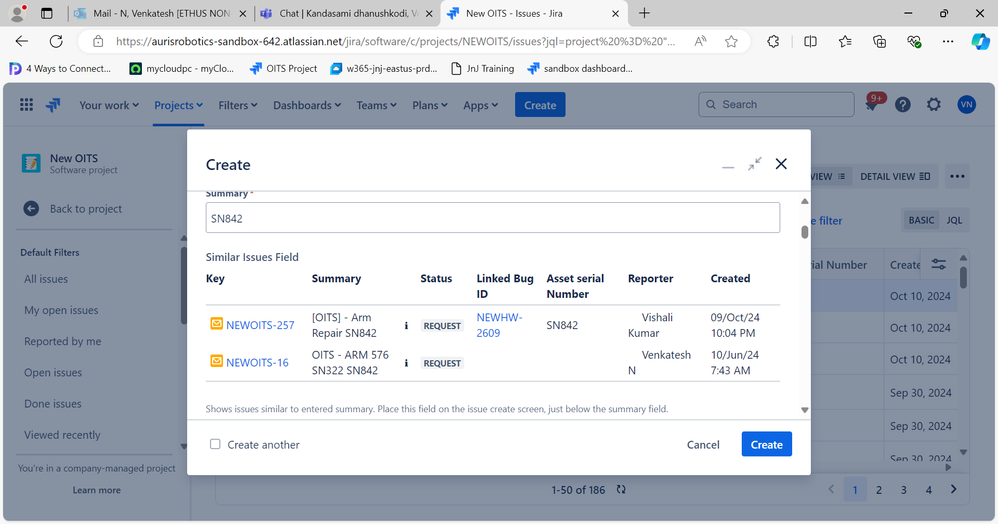998x524 pixels.
Task: Open the Jira help question mark icon
Action: pos(903,104)
